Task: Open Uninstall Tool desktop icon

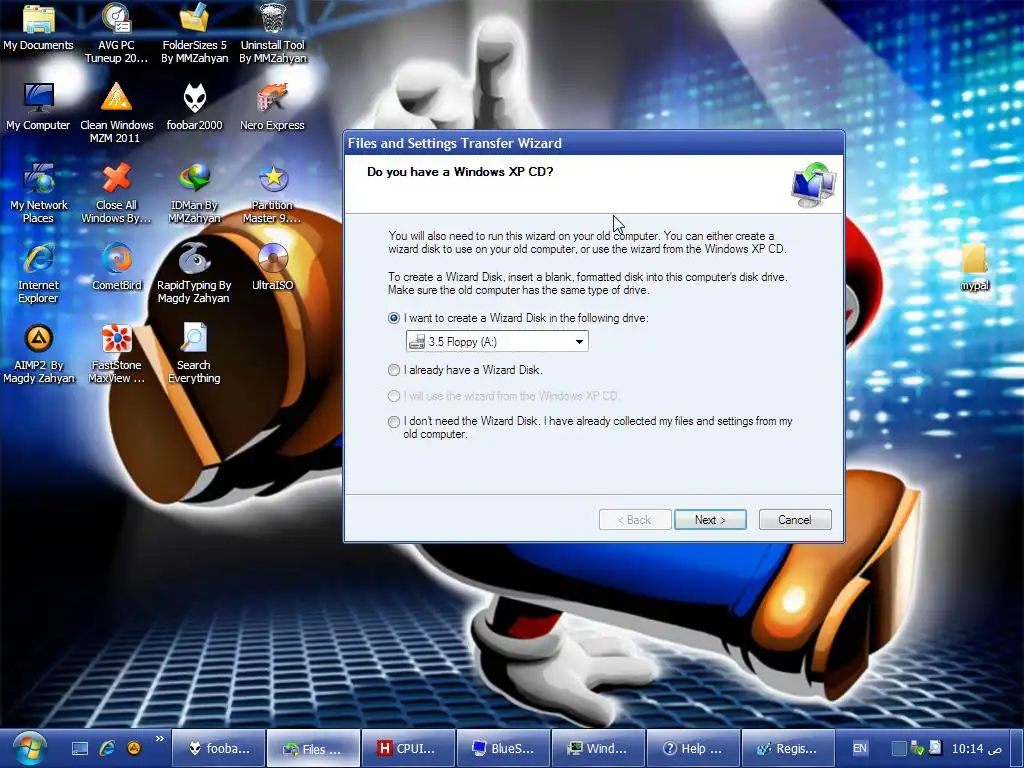Action: tap(272, 33)
